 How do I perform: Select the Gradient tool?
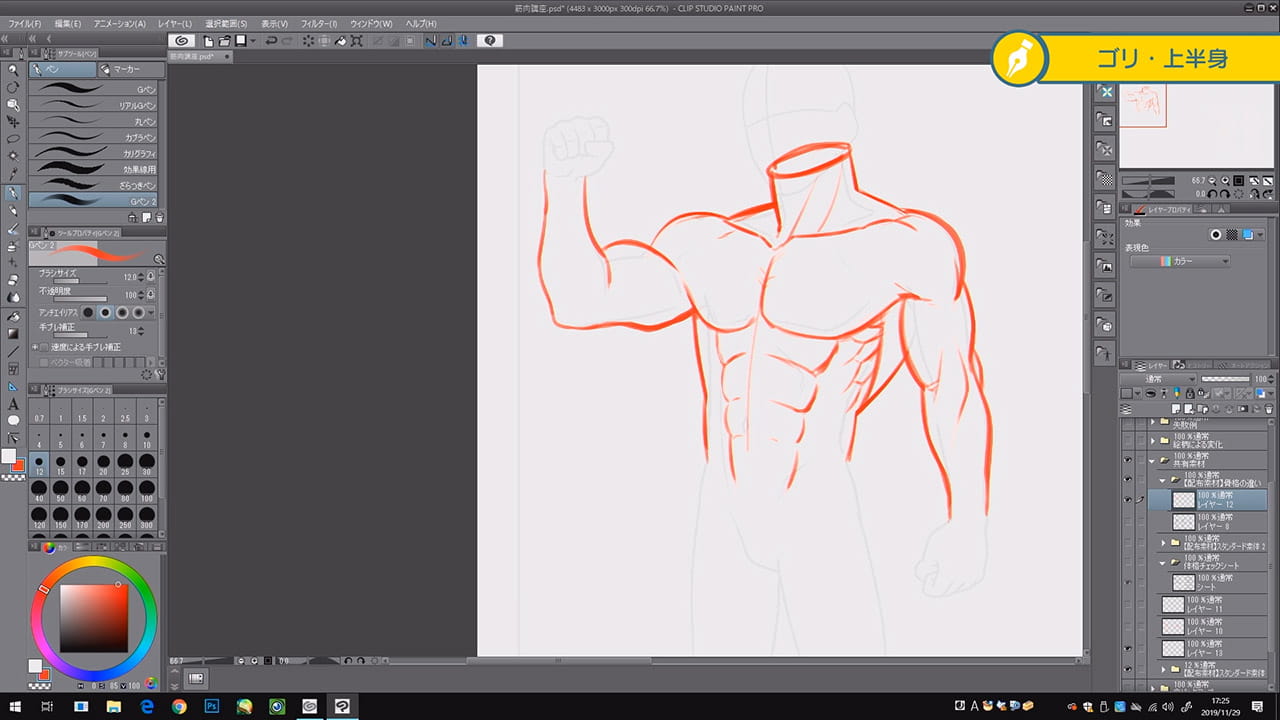click(x=13, y=333)
